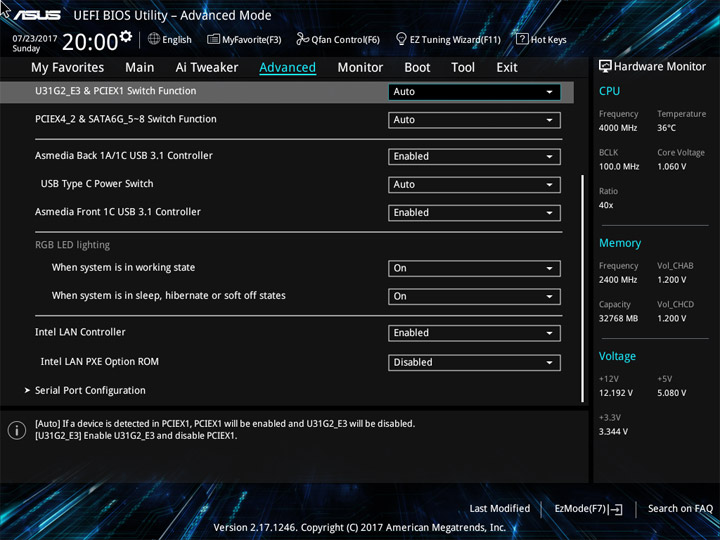Click the 4000 MHz CPU frequency value

coord(618,128)
